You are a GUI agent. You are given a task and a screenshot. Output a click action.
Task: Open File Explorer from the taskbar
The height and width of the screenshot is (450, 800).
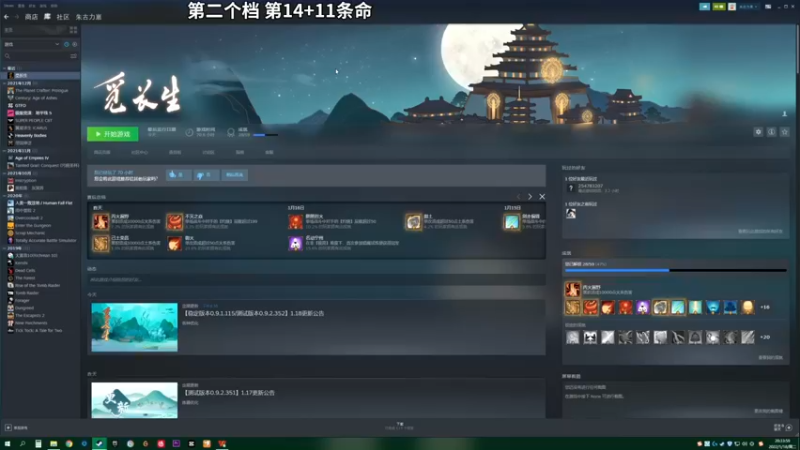(x=53, y=444)
